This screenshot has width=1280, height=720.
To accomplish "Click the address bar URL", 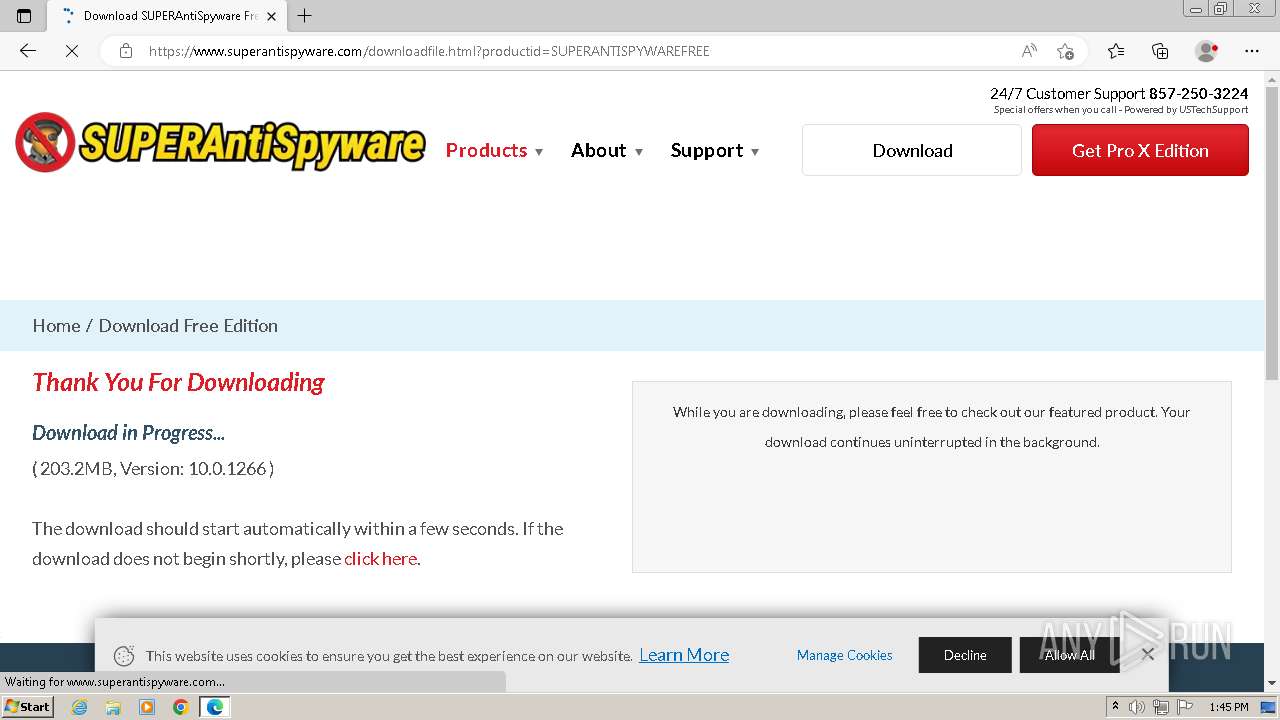I will click(429, 51).
